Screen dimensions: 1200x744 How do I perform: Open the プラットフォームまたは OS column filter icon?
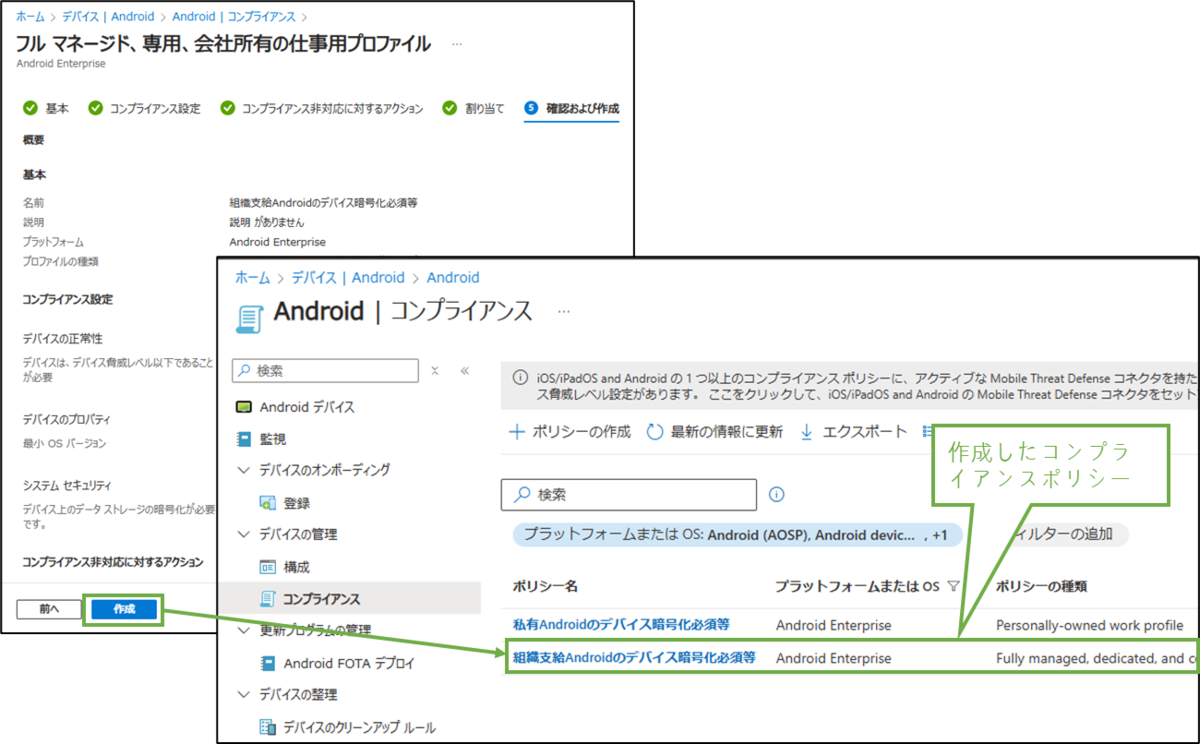pyautogui.click(x=952, y=586)
